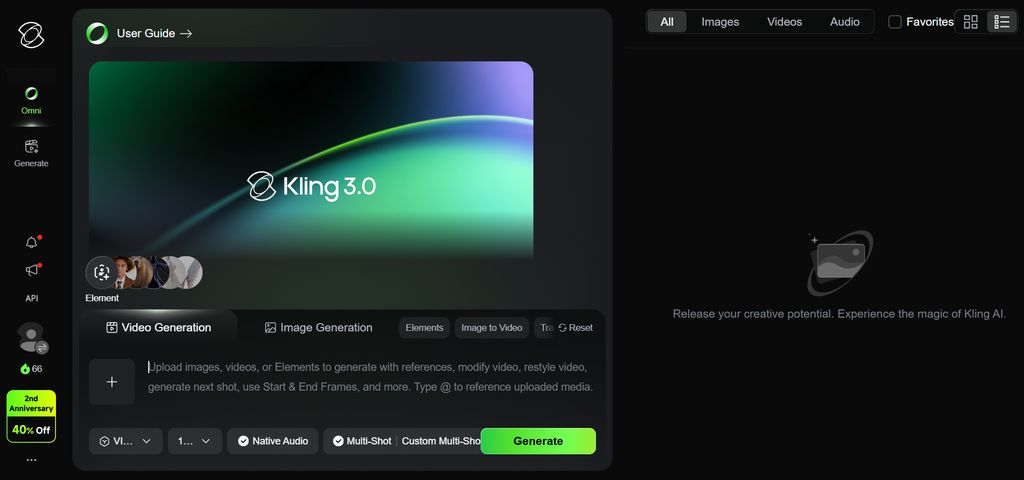This screenshot has height=480, width=1024.
Task: Open Generate from the left sidebar
Action: point(31,153)
